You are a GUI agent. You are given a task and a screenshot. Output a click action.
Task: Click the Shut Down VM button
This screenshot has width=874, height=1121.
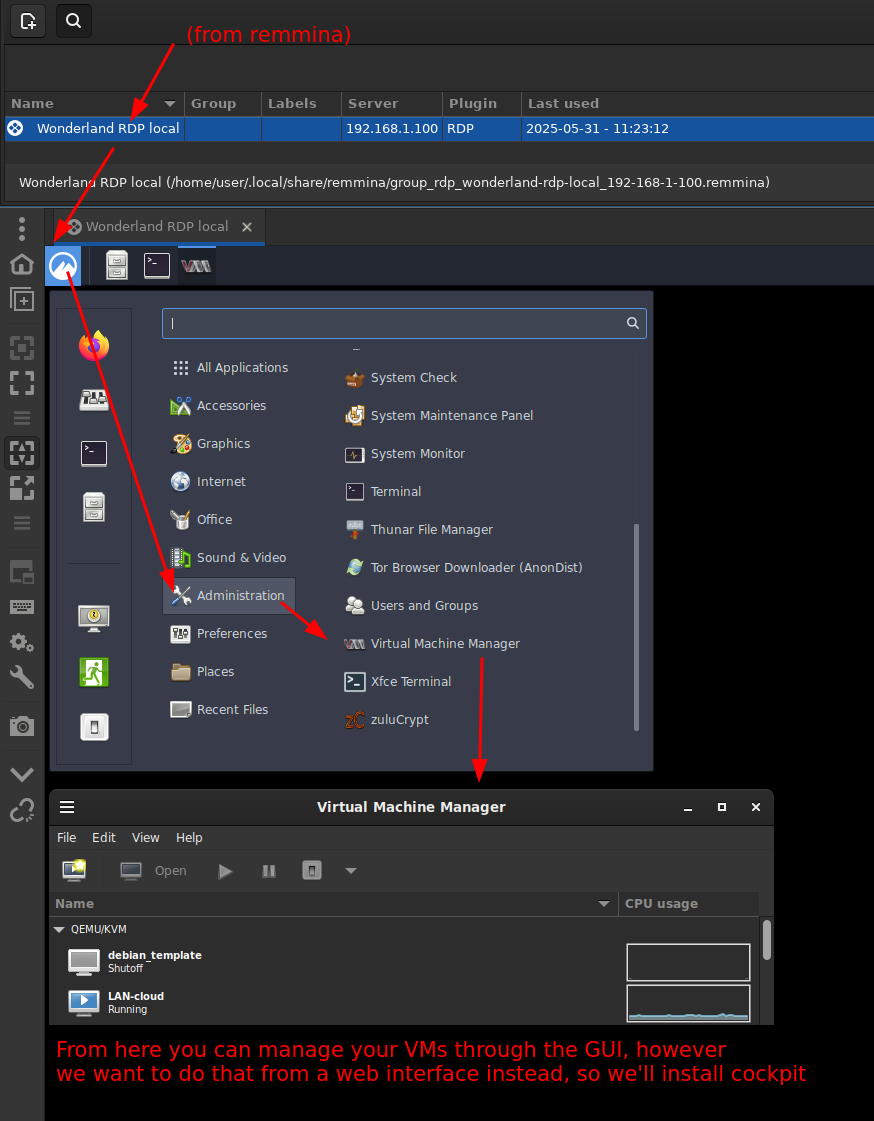[x=312, y=870]
